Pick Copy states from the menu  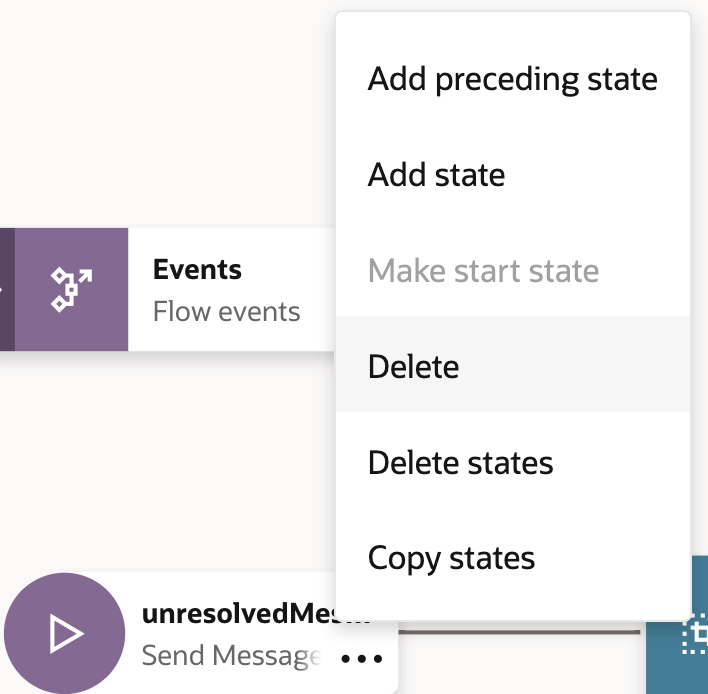click(451, 558)
